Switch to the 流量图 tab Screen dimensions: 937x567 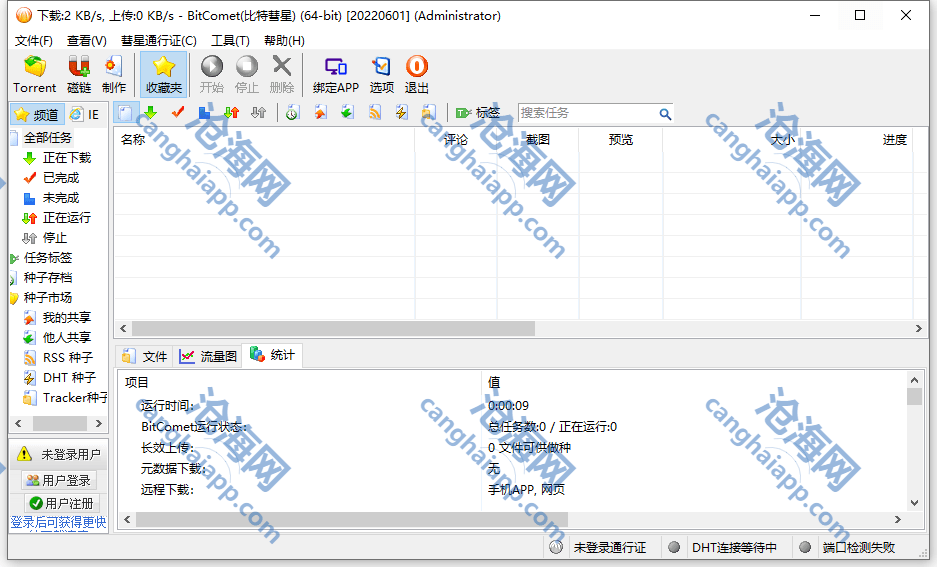pyautogui.click(x=209, y=356)
